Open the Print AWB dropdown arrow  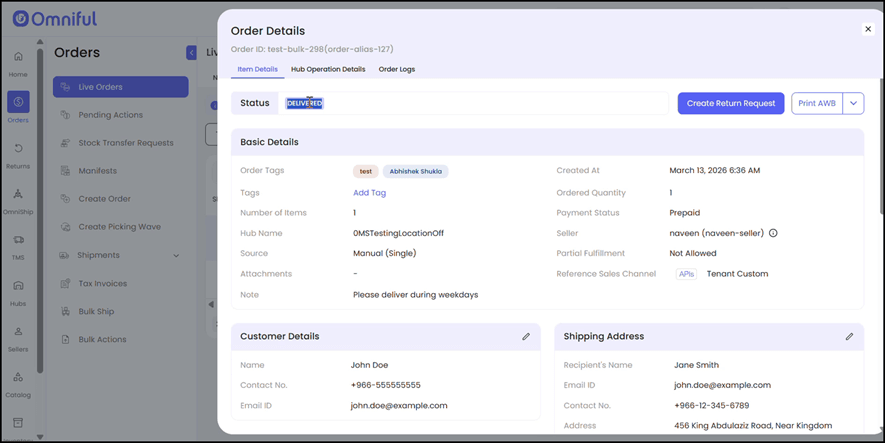853,103
